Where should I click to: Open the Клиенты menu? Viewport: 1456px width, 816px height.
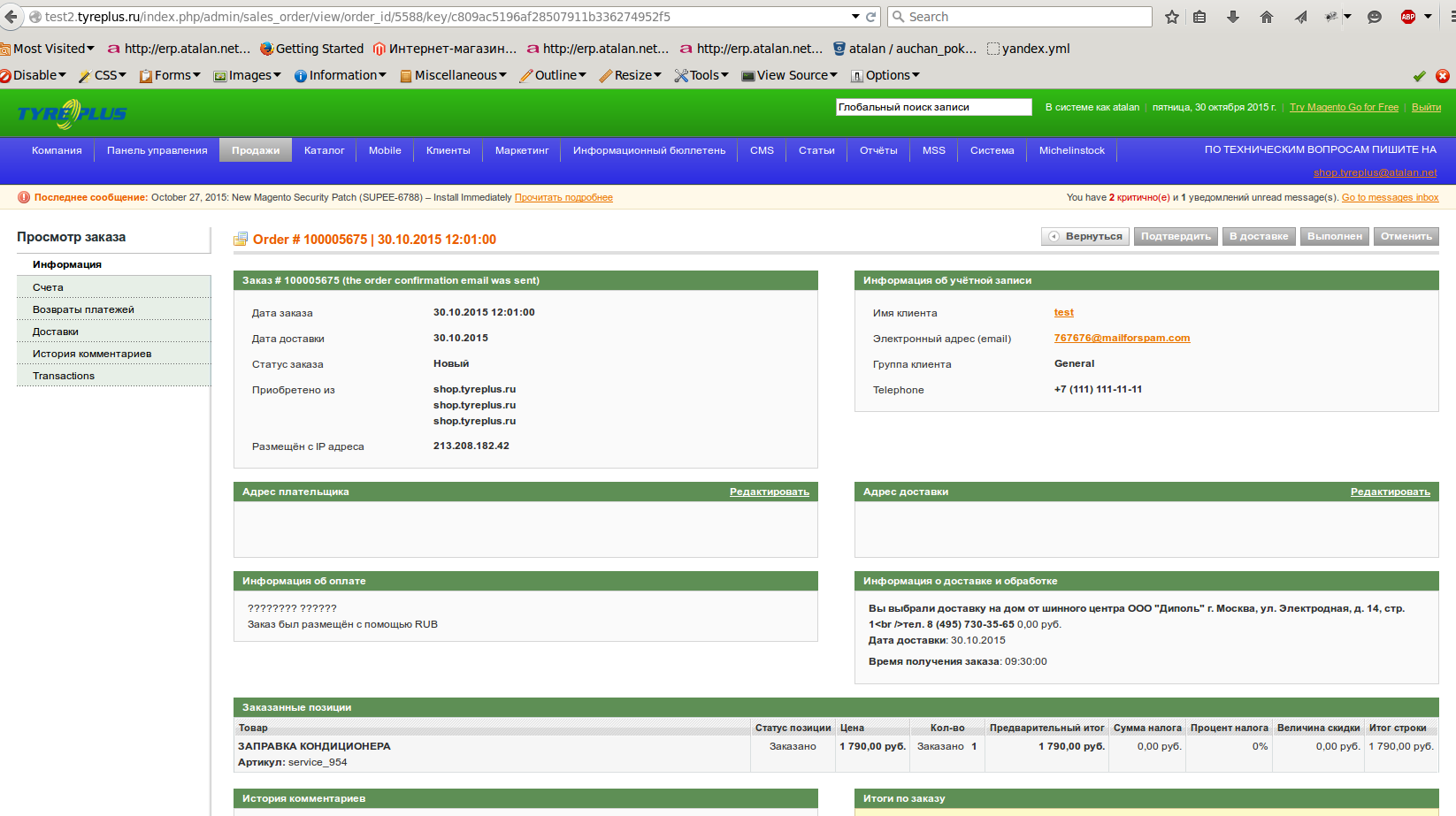pos(448,150)
